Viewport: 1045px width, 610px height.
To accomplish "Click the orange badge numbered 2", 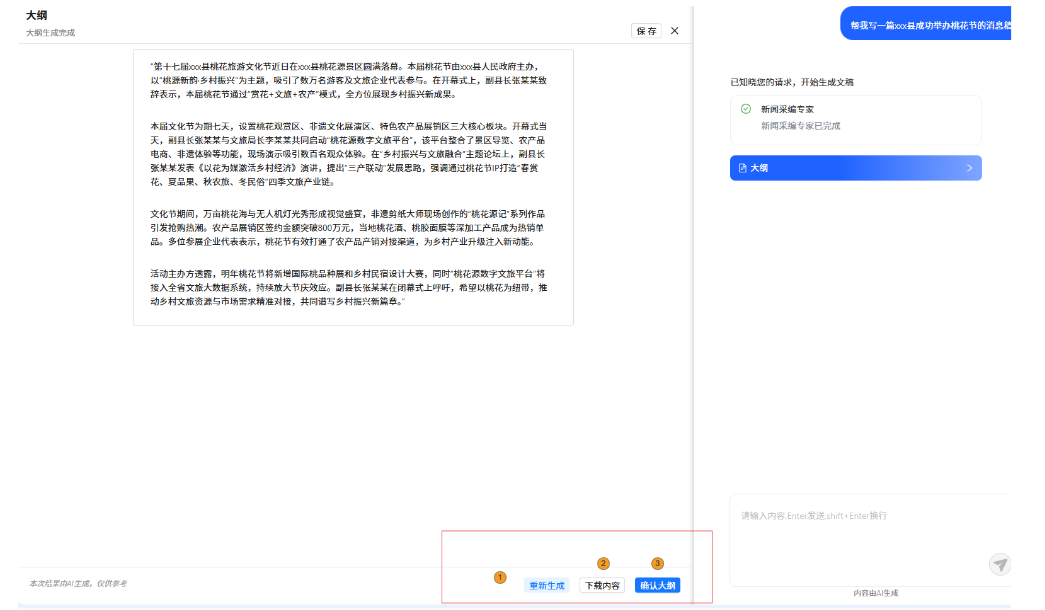I will pyautogui.click(x=603, y=563).
